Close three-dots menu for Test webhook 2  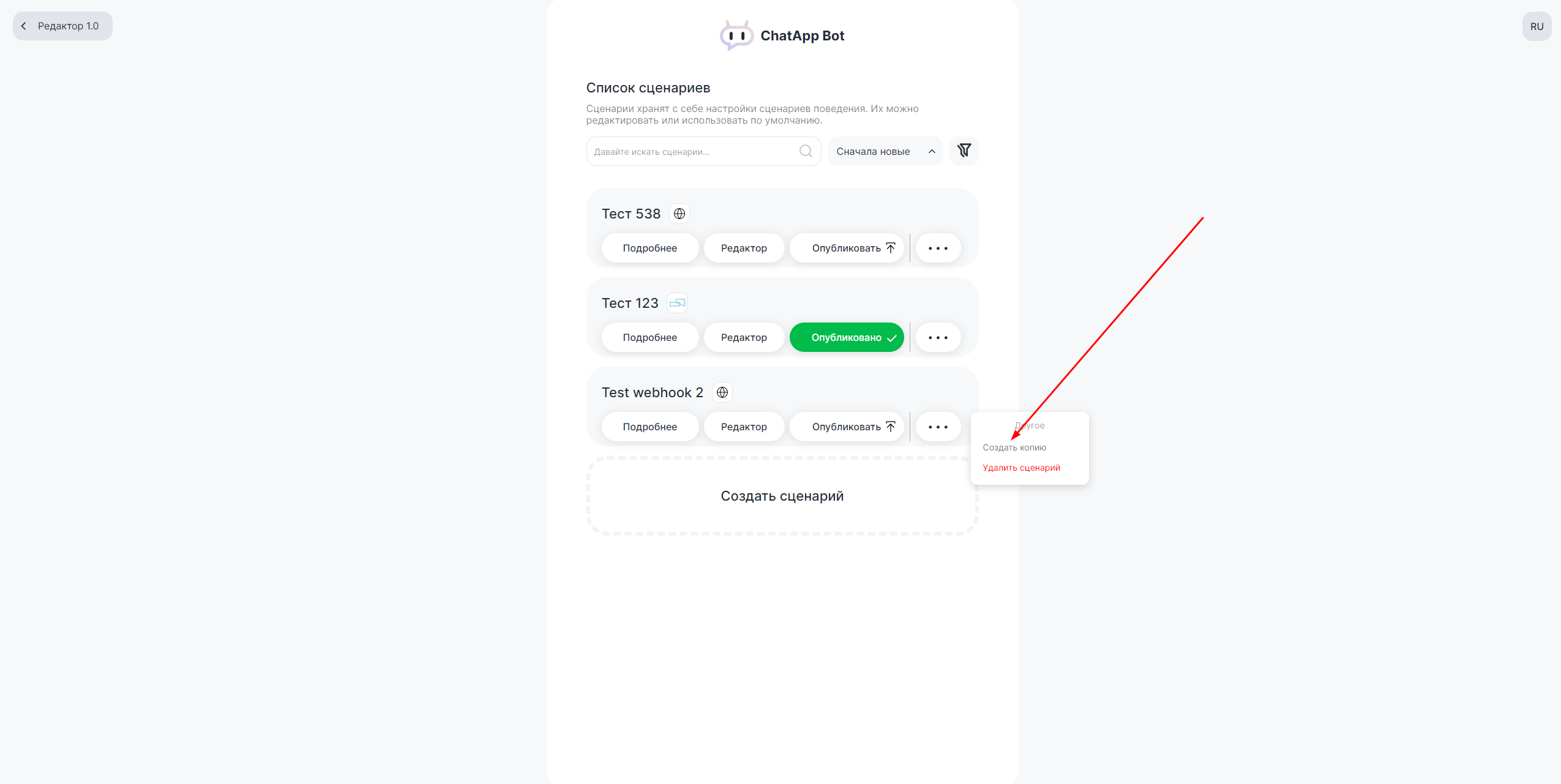(x=938, y=427)
